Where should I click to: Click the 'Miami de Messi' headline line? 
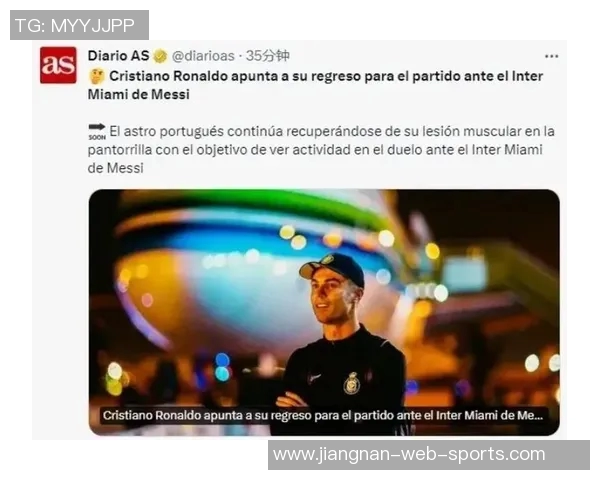click(139, 94)
